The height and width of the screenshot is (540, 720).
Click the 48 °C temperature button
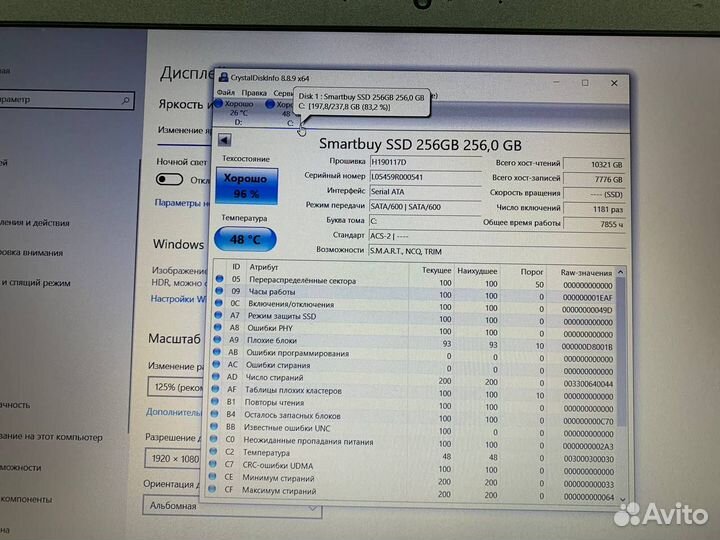245,239
